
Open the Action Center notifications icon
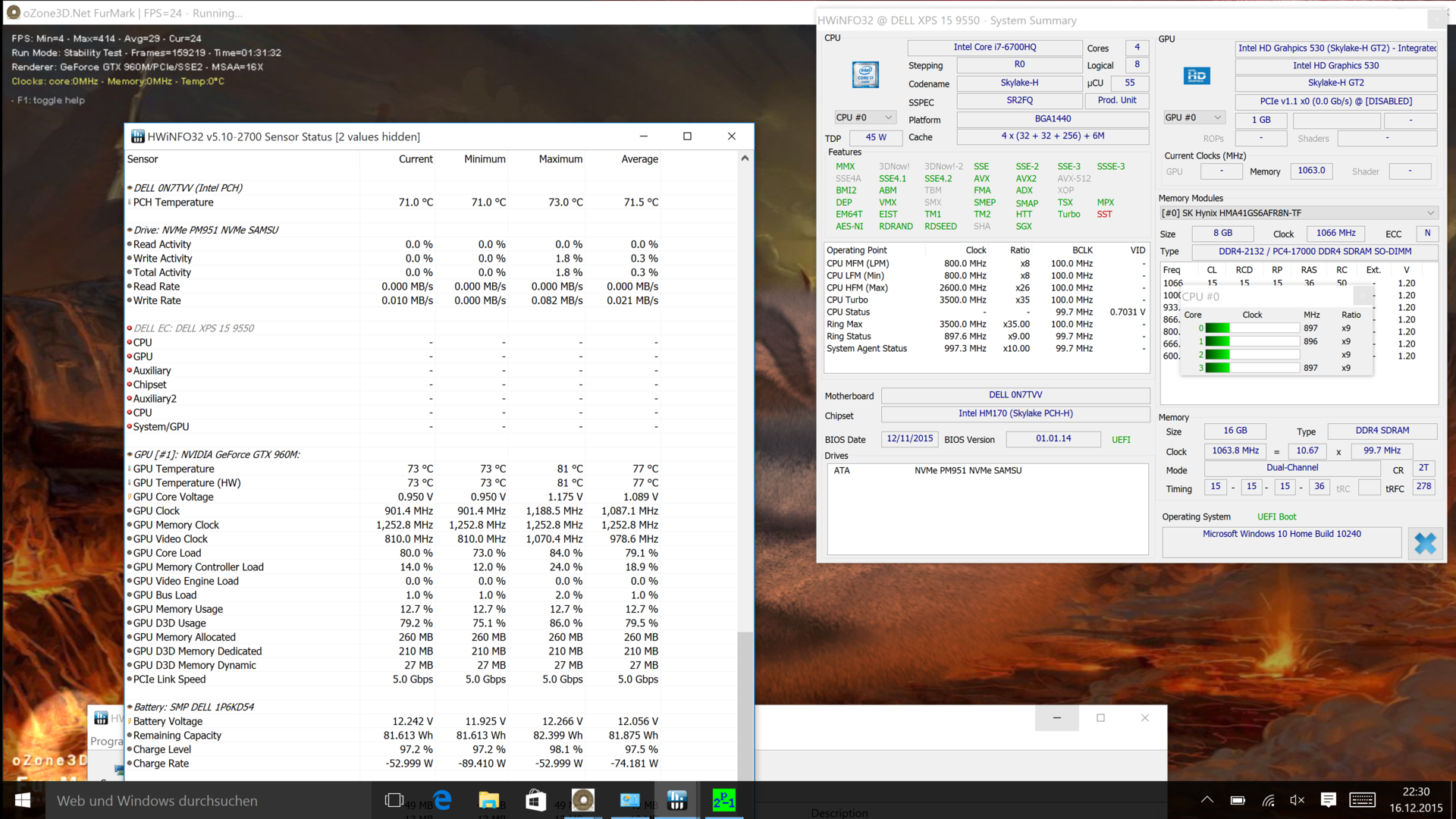(1329, 800)
